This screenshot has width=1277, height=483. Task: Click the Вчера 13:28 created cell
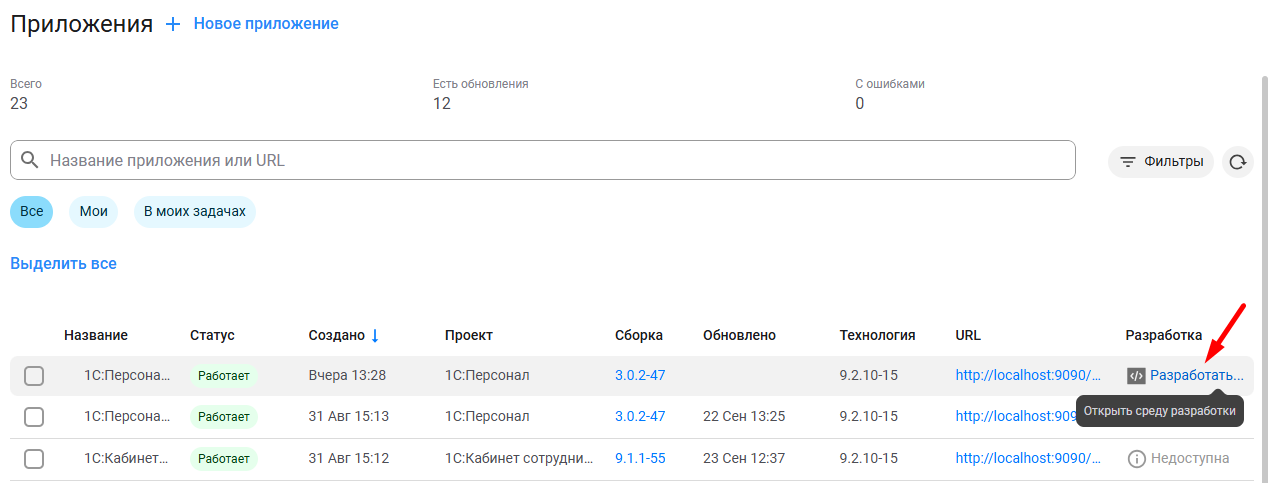click(x=347, y=376)
